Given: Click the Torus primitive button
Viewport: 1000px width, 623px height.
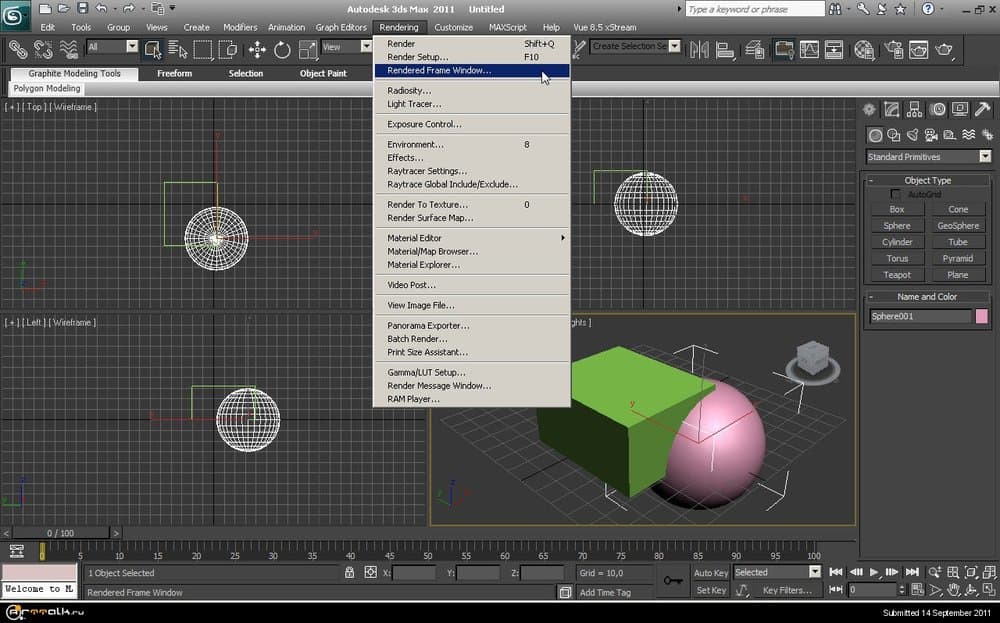Looking at the screenshot, I should pyautogui.click(x=897, y=258).
